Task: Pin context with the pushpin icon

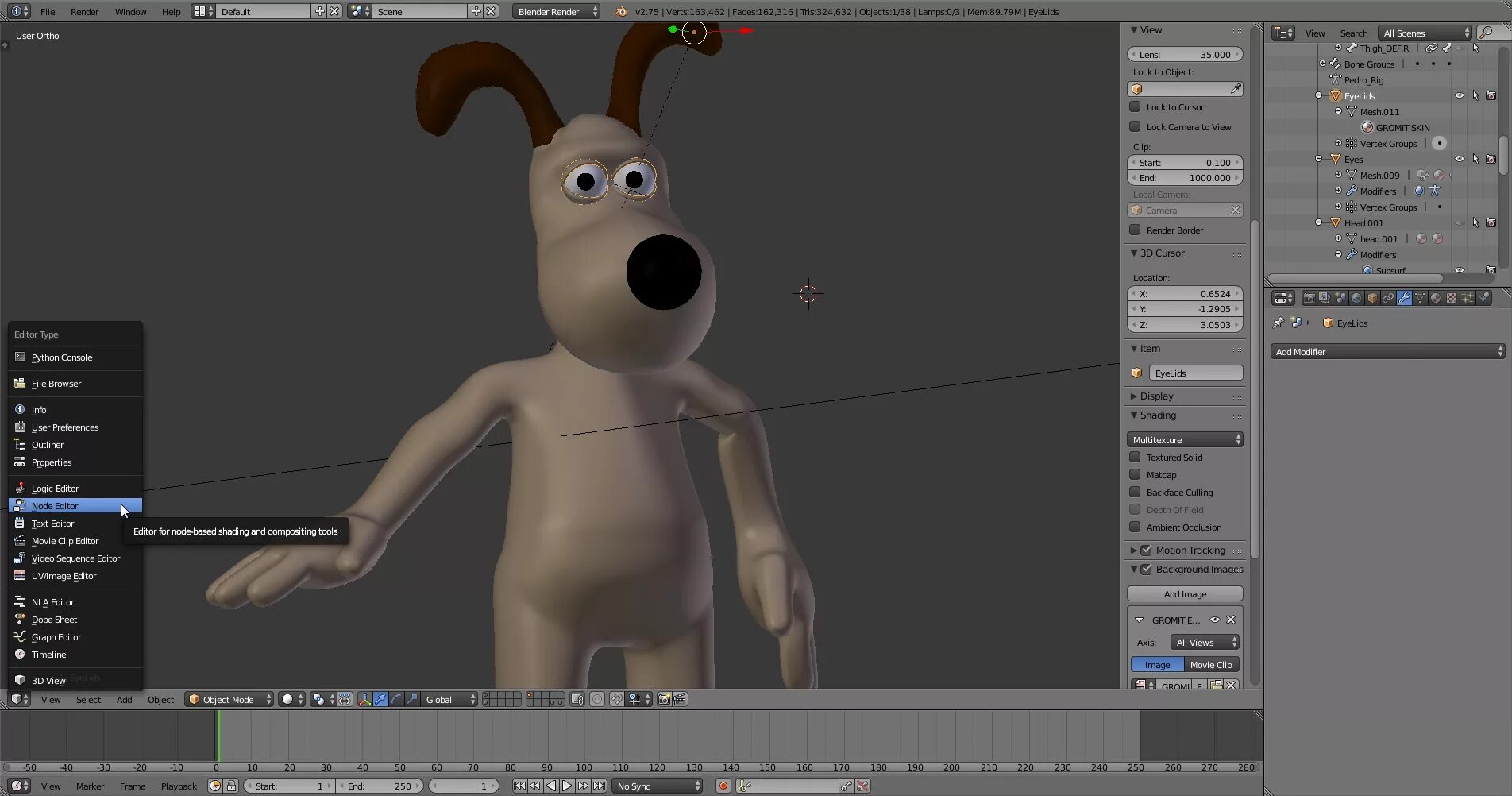Action: [1278, 323]
